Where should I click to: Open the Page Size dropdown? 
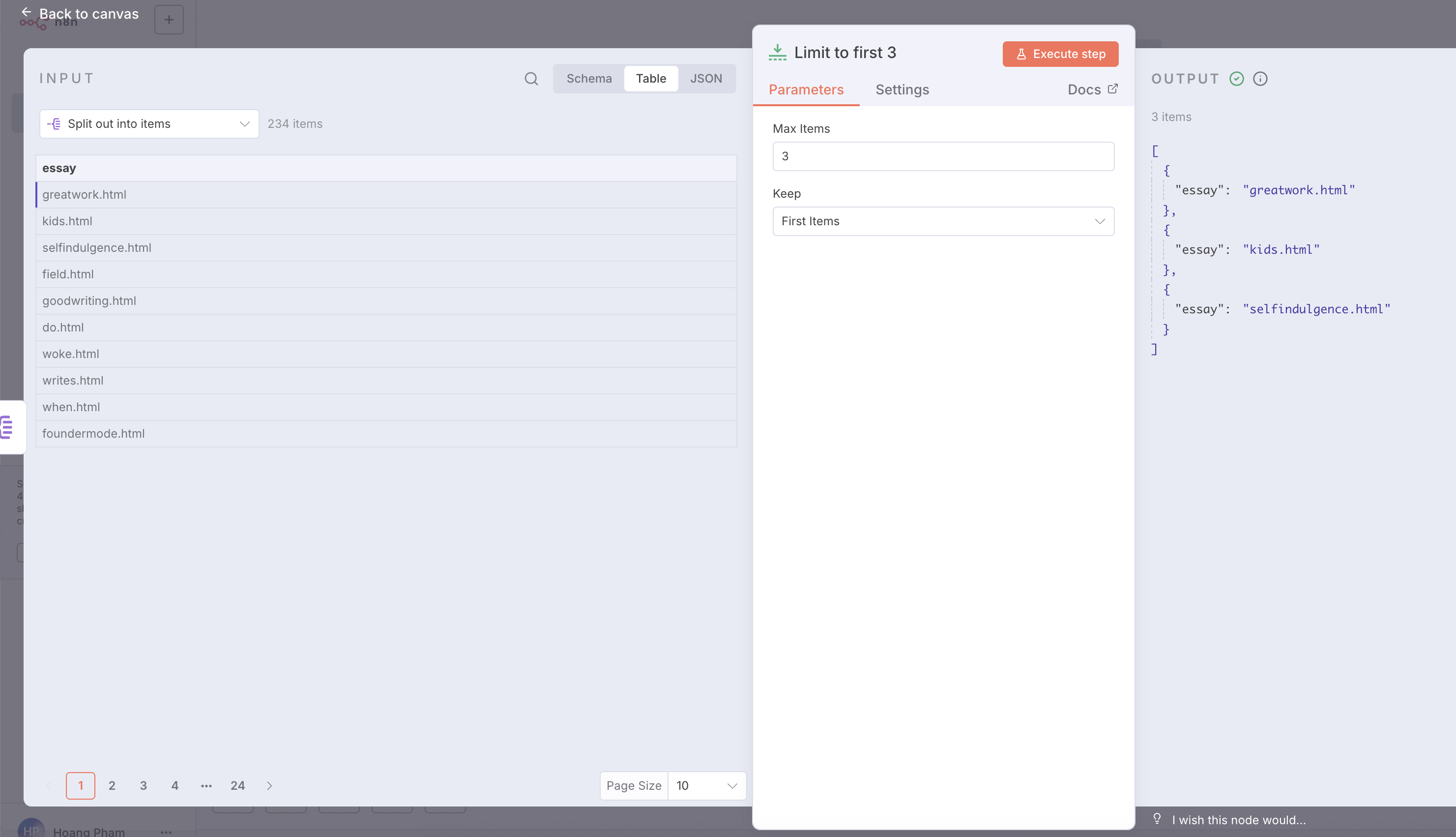[706, 786]
